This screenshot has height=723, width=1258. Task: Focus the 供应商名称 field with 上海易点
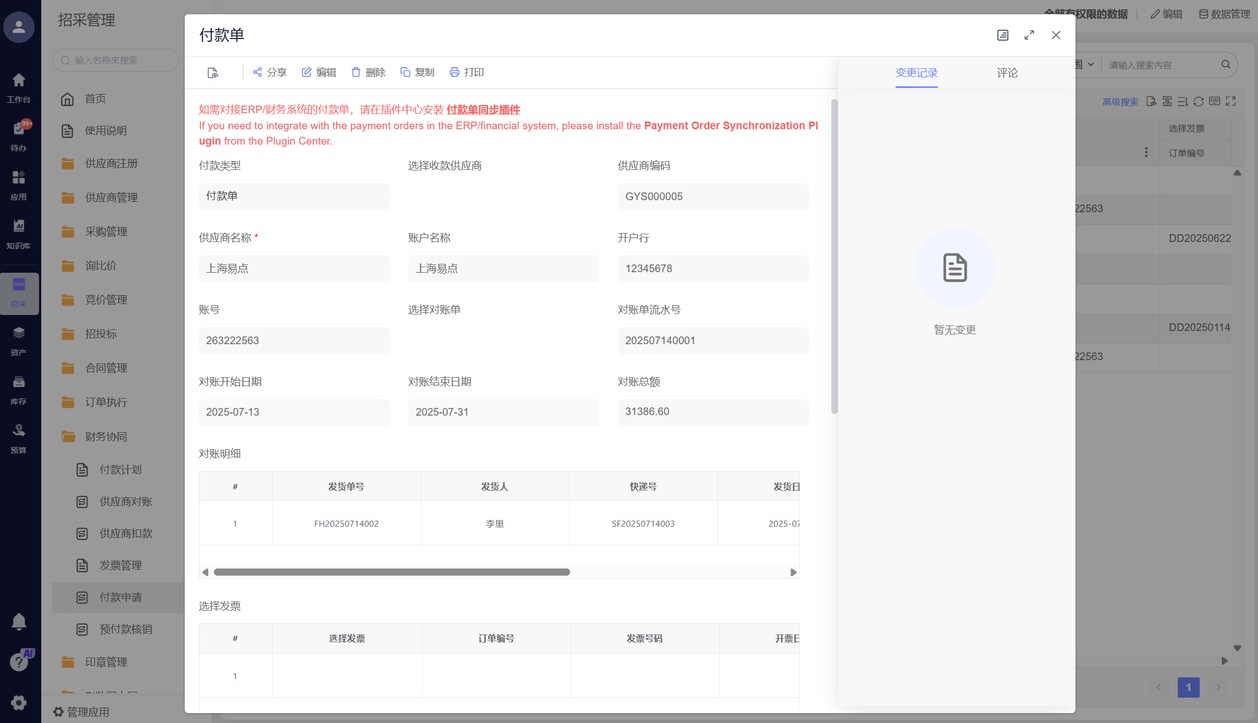294,269
